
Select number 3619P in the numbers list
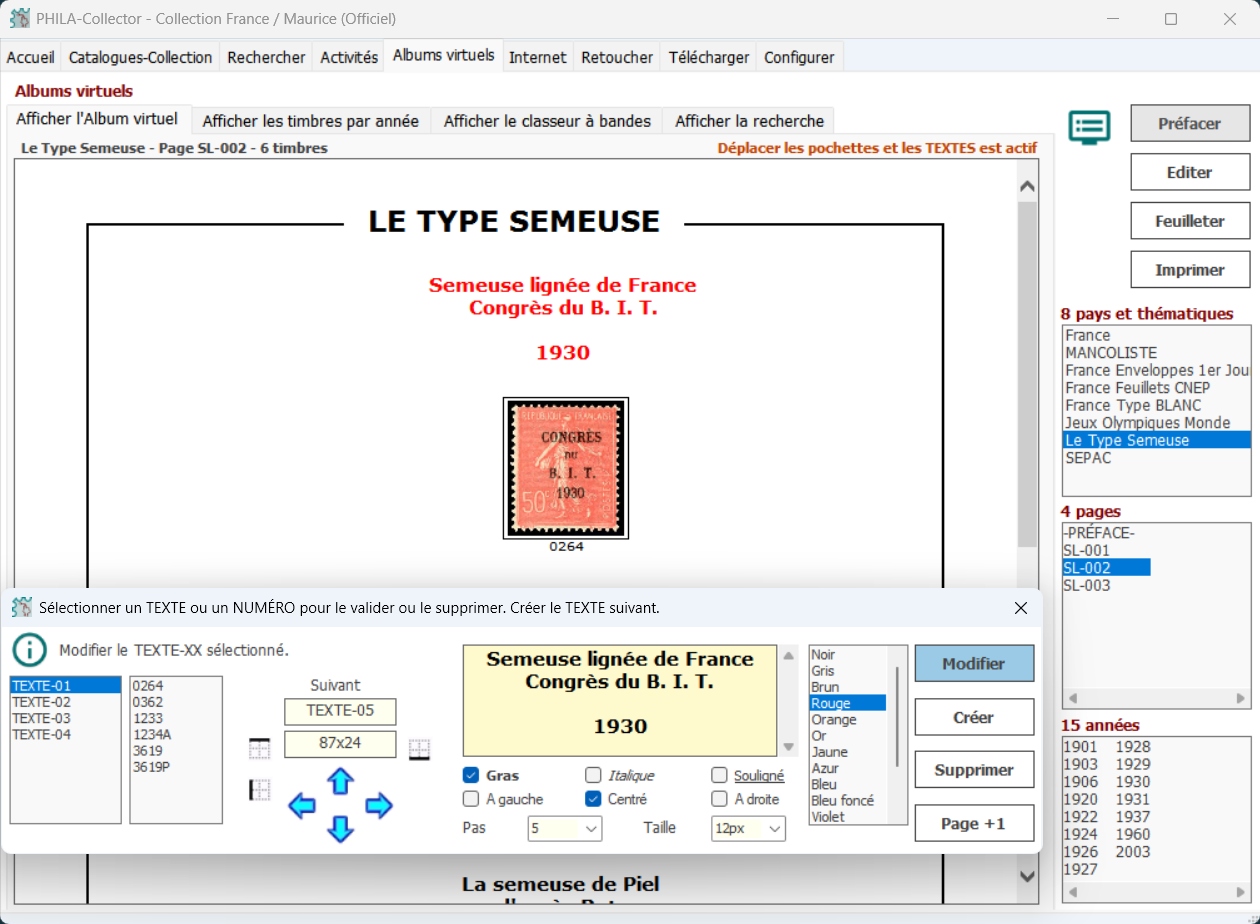point(151,766)
